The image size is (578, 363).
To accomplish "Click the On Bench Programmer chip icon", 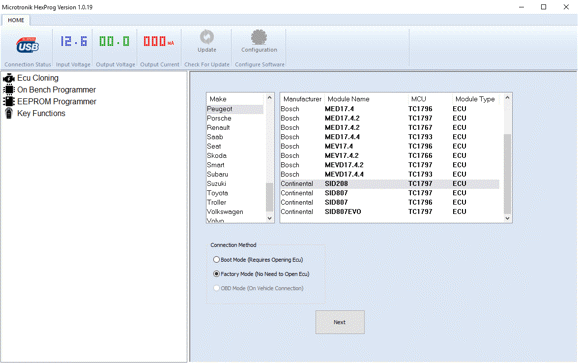I will click(8, 90).
